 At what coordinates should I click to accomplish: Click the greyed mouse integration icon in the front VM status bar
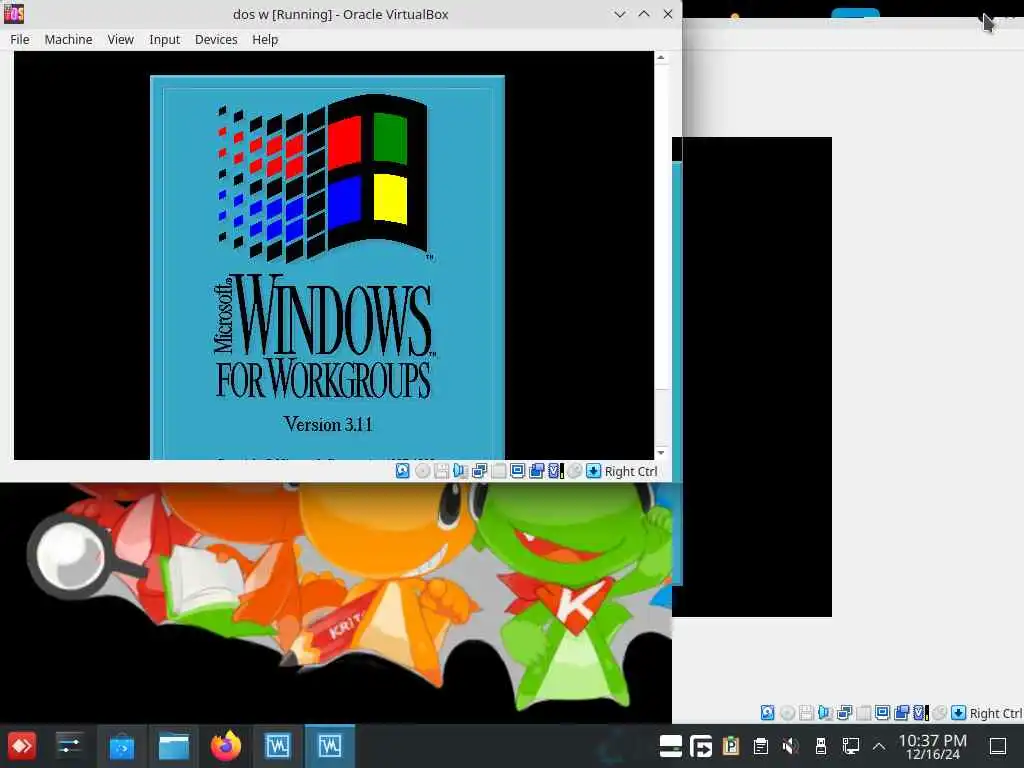(x=574, y=471)
